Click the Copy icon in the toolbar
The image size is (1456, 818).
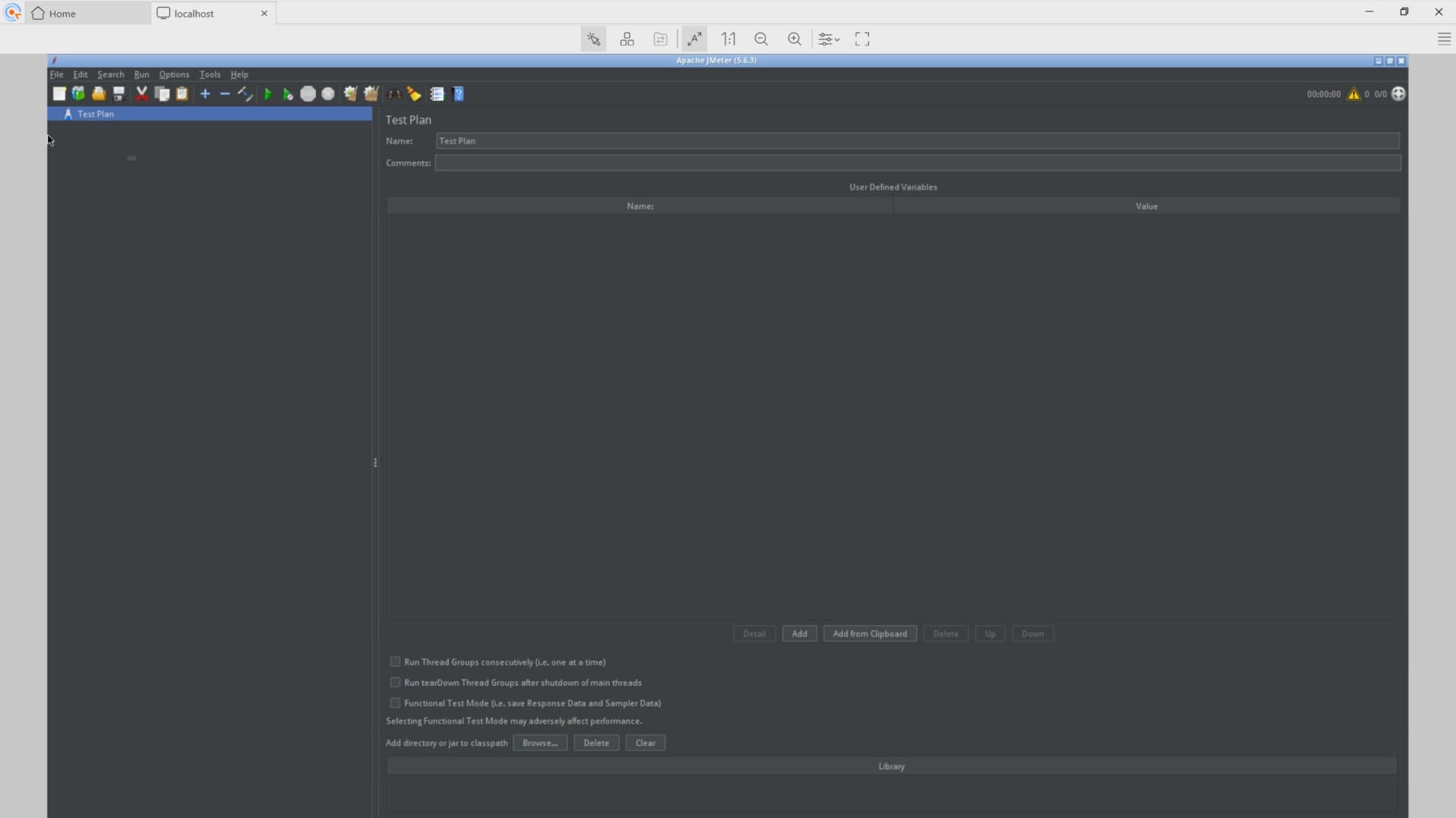pyautogui.click(x=162, y=93)
